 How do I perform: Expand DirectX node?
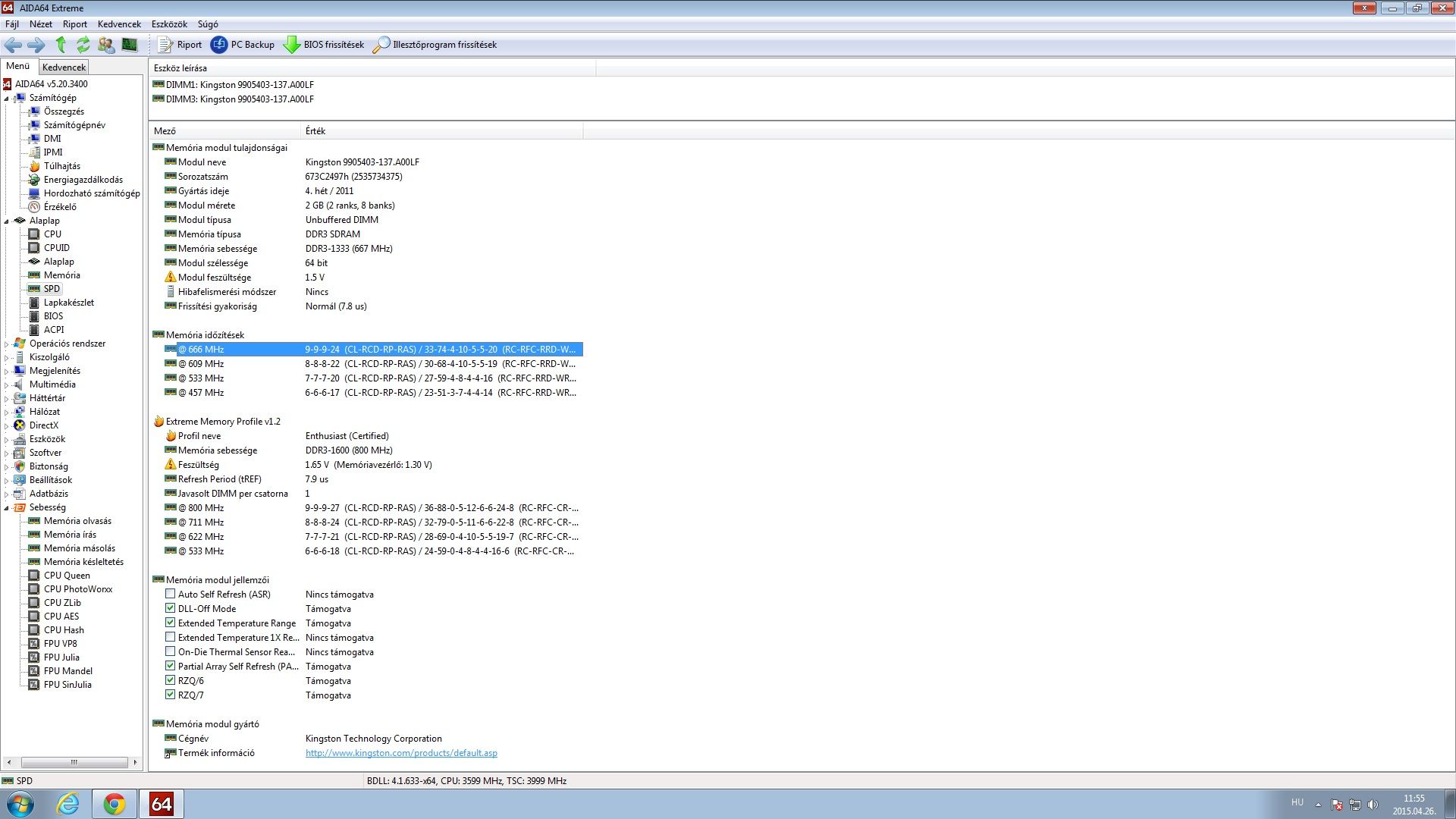coord(7,426)
